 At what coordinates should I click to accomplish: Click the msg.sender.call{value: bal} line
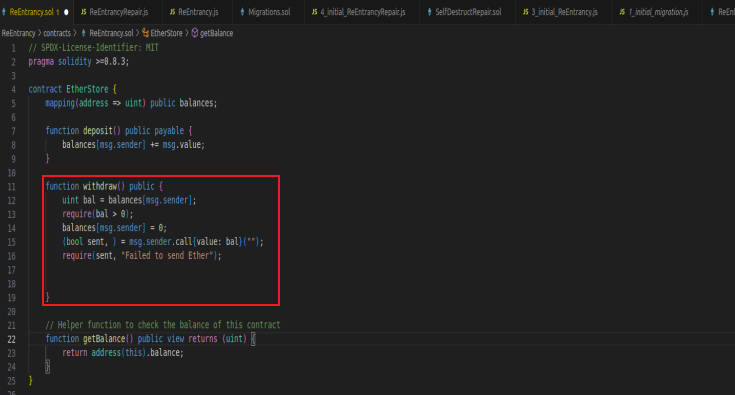tap(163, 242)
